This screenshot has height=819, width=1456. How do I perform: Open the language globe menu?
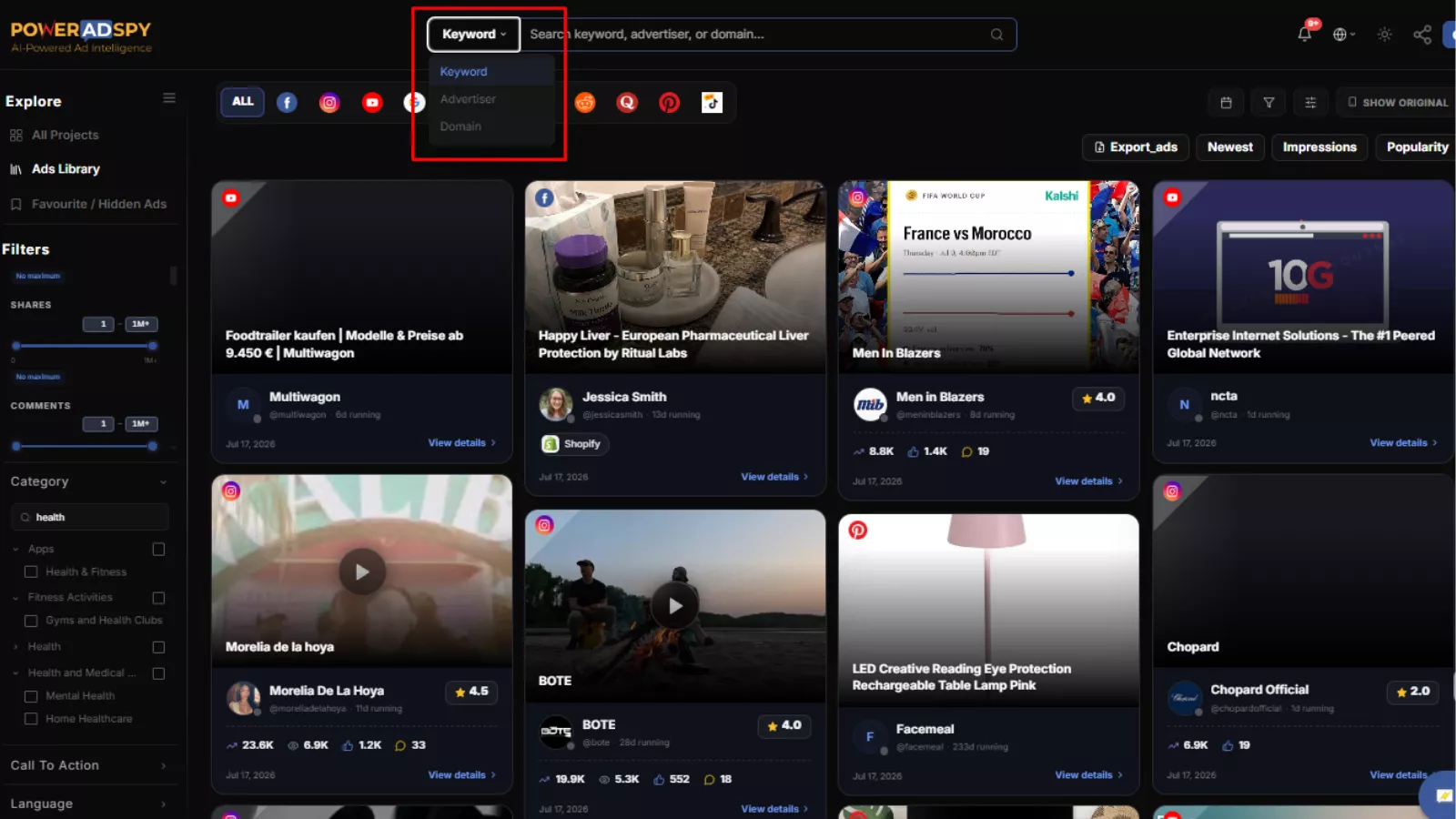(1344, 35)
